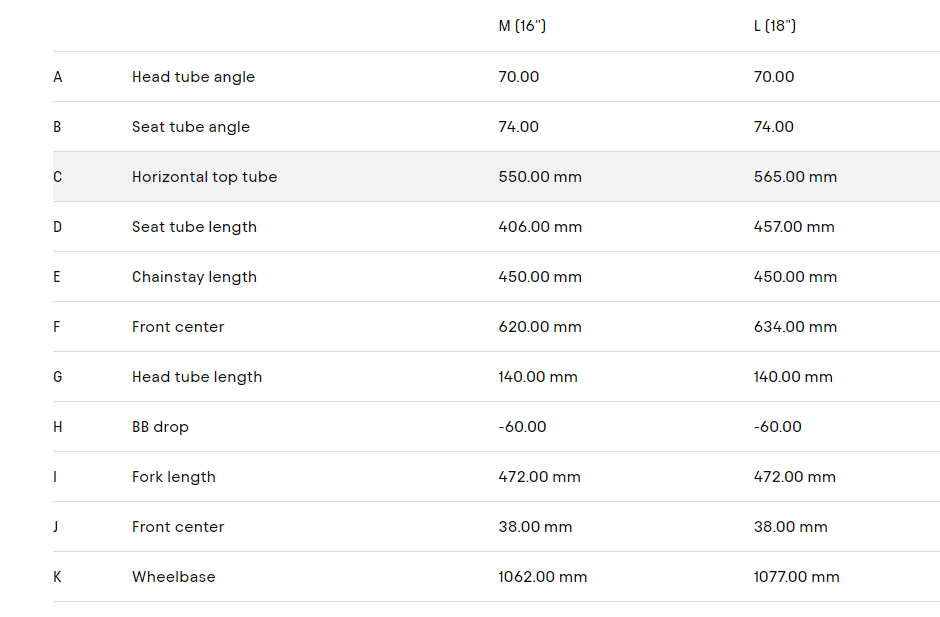The image size is (940, 617).
Task: Select the "Seat tube length" row label
Action: coord(194,227)
